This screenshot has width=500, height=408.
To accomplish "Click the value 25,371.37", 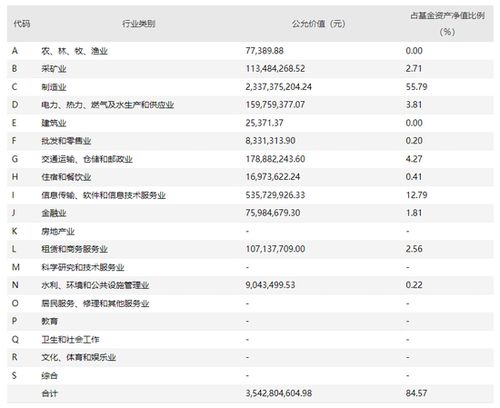I will (265, 123).
